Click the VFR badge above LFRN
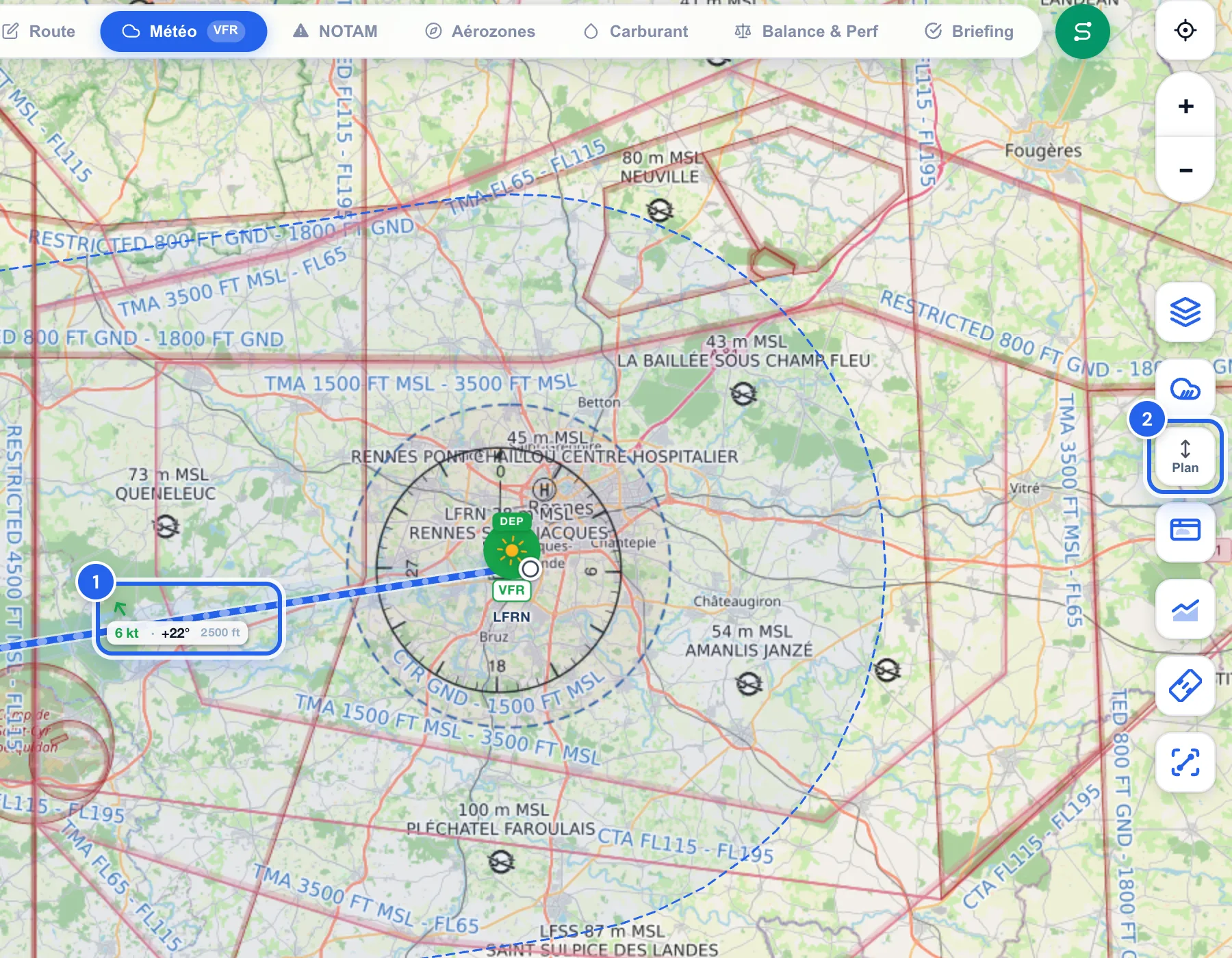1232x958 pixels. (511, 590)
